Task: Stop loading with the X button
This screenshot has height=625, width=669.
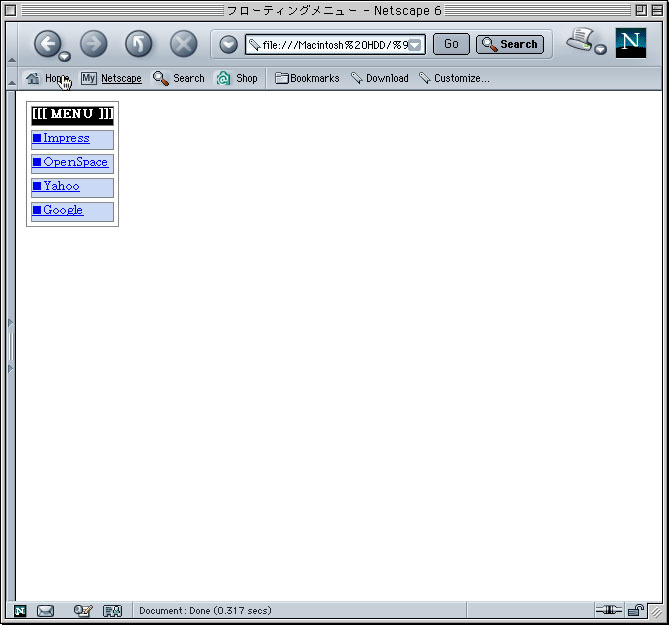Action: [183, 44]
